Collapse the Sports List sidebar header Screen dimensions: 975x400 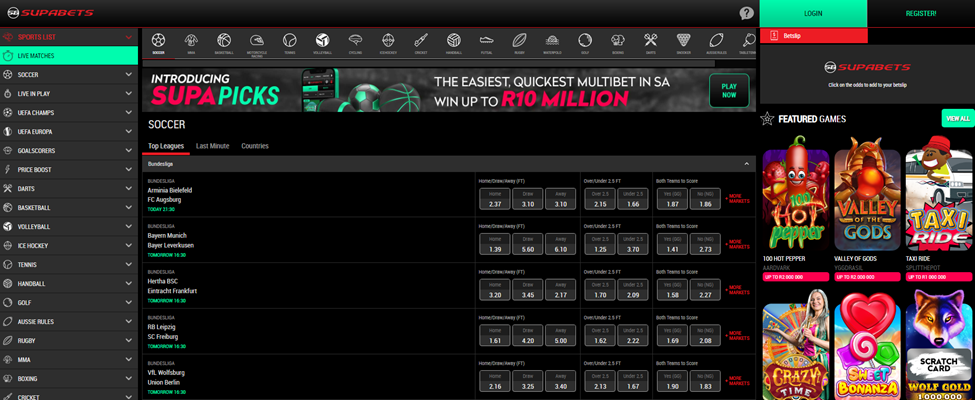coord(69,37)
